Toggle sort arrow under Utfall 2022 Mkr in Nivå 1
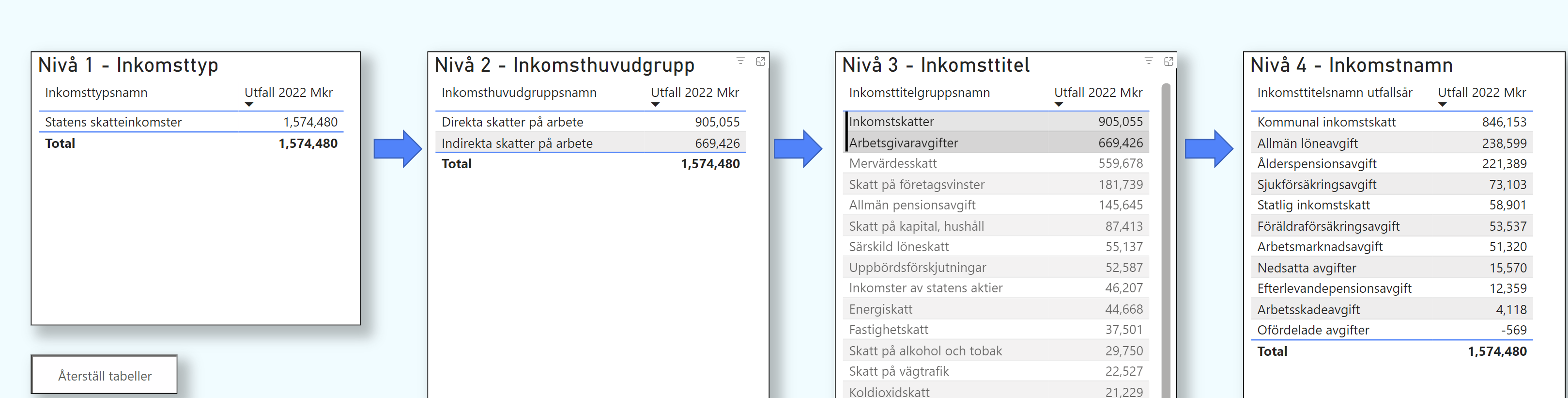Viewport: 1568px width, 398px height. [248, 105]
